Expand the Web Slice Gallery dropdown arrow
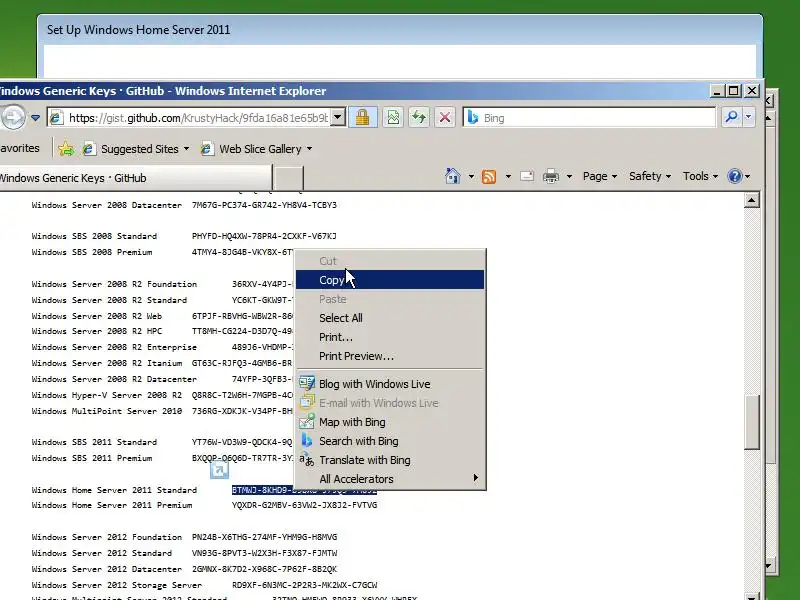The width and height of the screenshot is (800, 600). [x=309, y=149]
